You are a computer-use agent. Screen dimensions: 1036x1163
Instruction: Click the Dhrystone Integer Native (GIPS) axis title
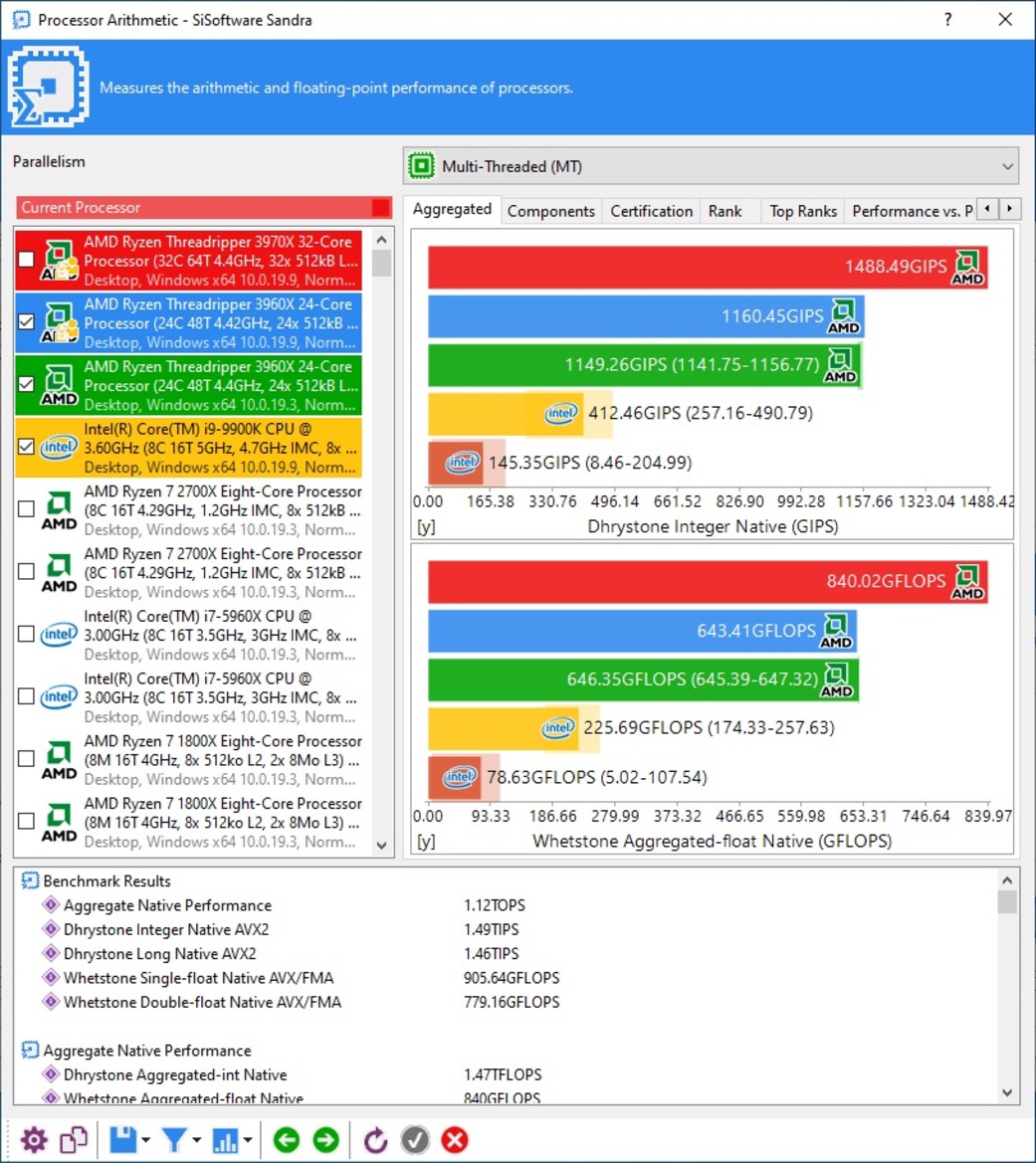click(x=713, y=526)
